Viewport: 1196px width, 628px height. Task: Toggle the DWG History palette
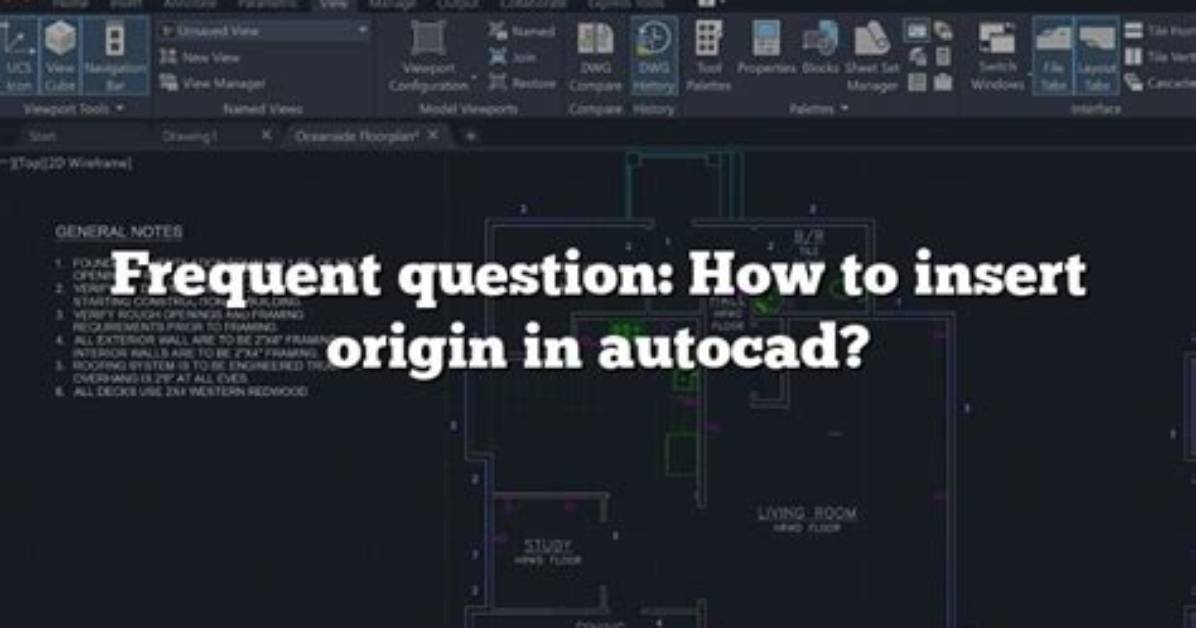(x=654, y=56)
